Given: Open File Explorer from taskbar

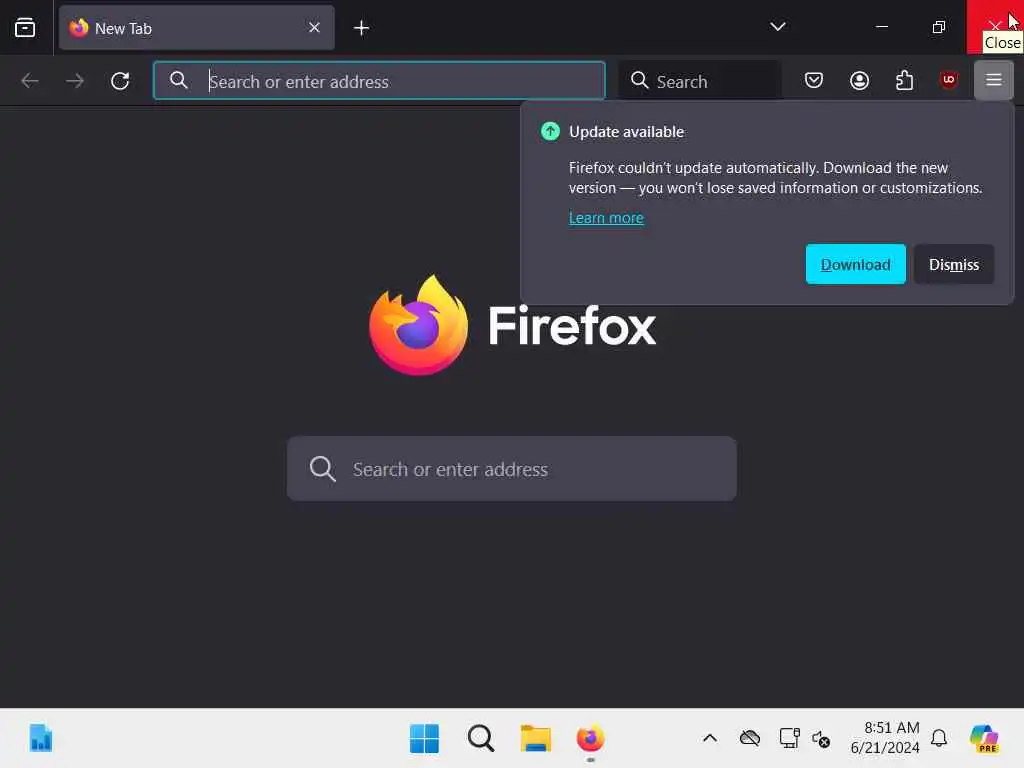Looking at the screenshot, I should pyautogui.click(x=536, y=739).
